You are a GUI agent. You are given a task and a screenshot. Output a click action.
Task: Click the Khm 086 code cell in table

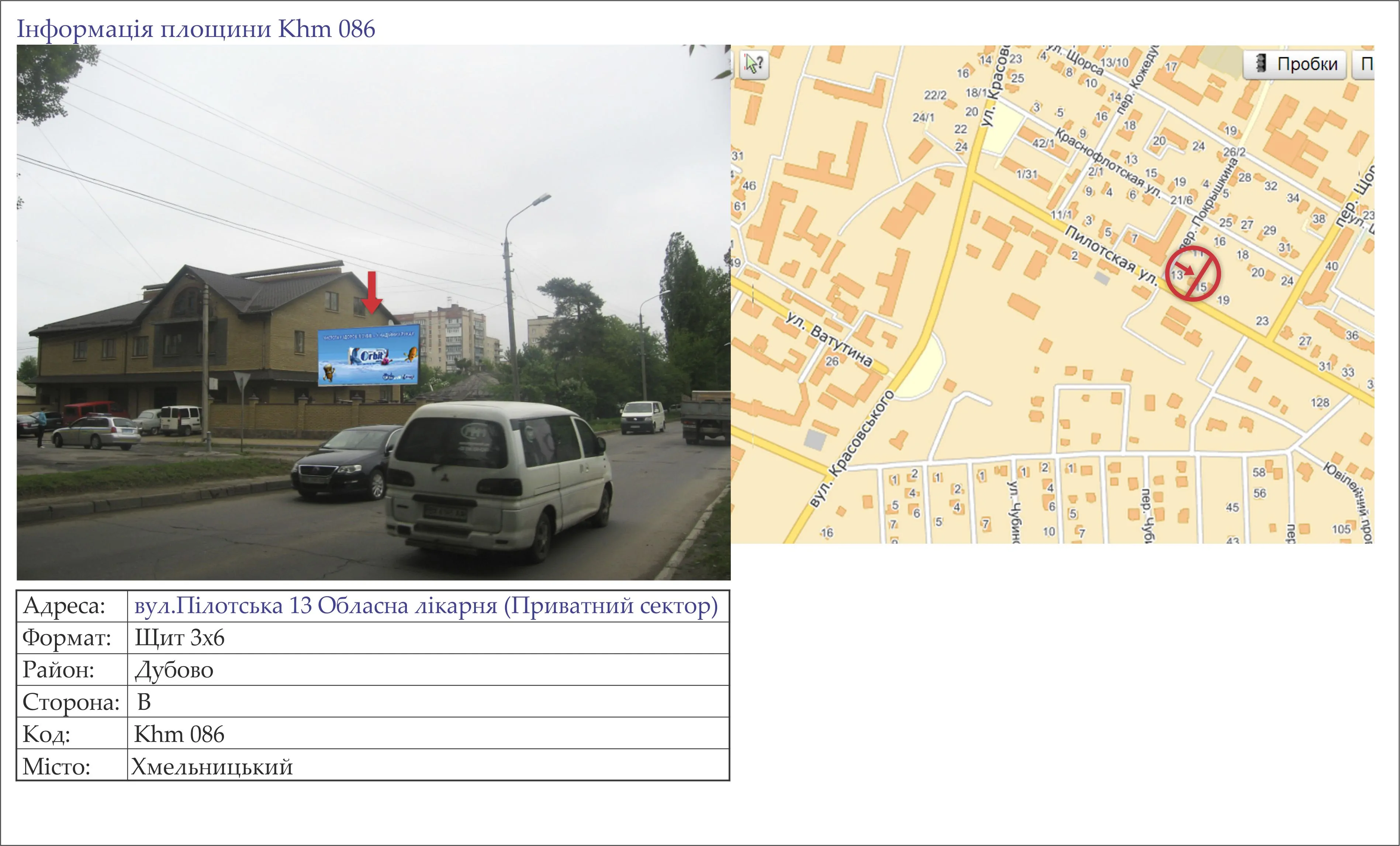click(428, 733)
